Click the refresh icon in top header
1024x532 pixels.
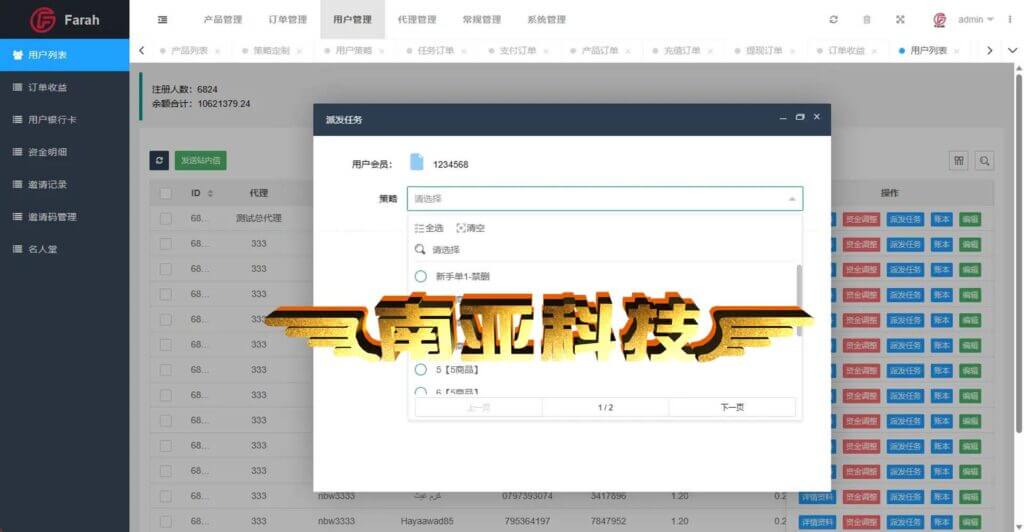click(x=833, y=20)
